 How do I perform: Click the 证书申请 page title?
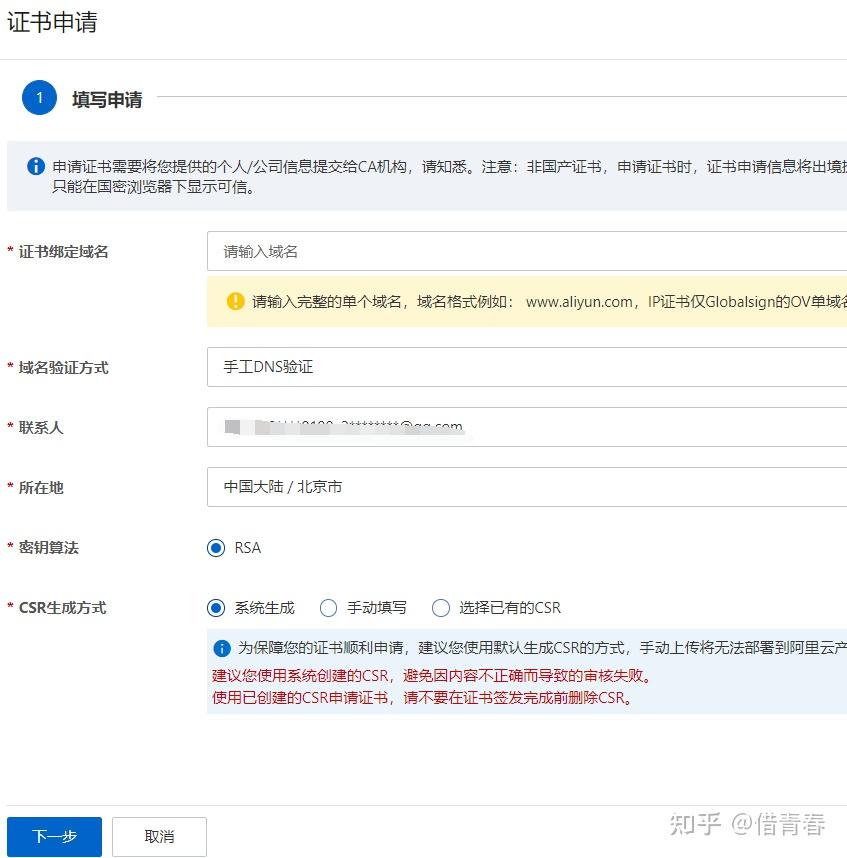pyautogui.click(x=52, y=22)
